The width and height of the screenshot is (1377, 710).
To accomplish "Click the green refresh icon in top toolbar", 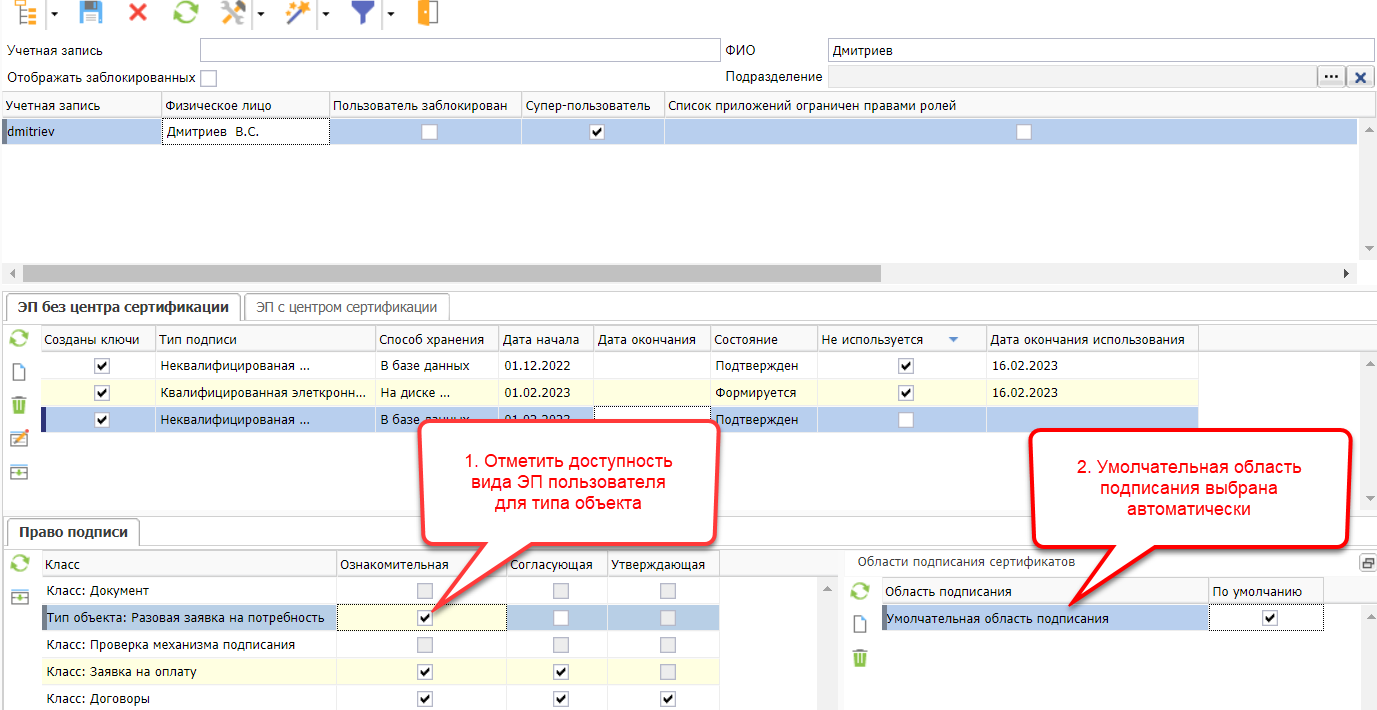I will click(x=185, y=12).
